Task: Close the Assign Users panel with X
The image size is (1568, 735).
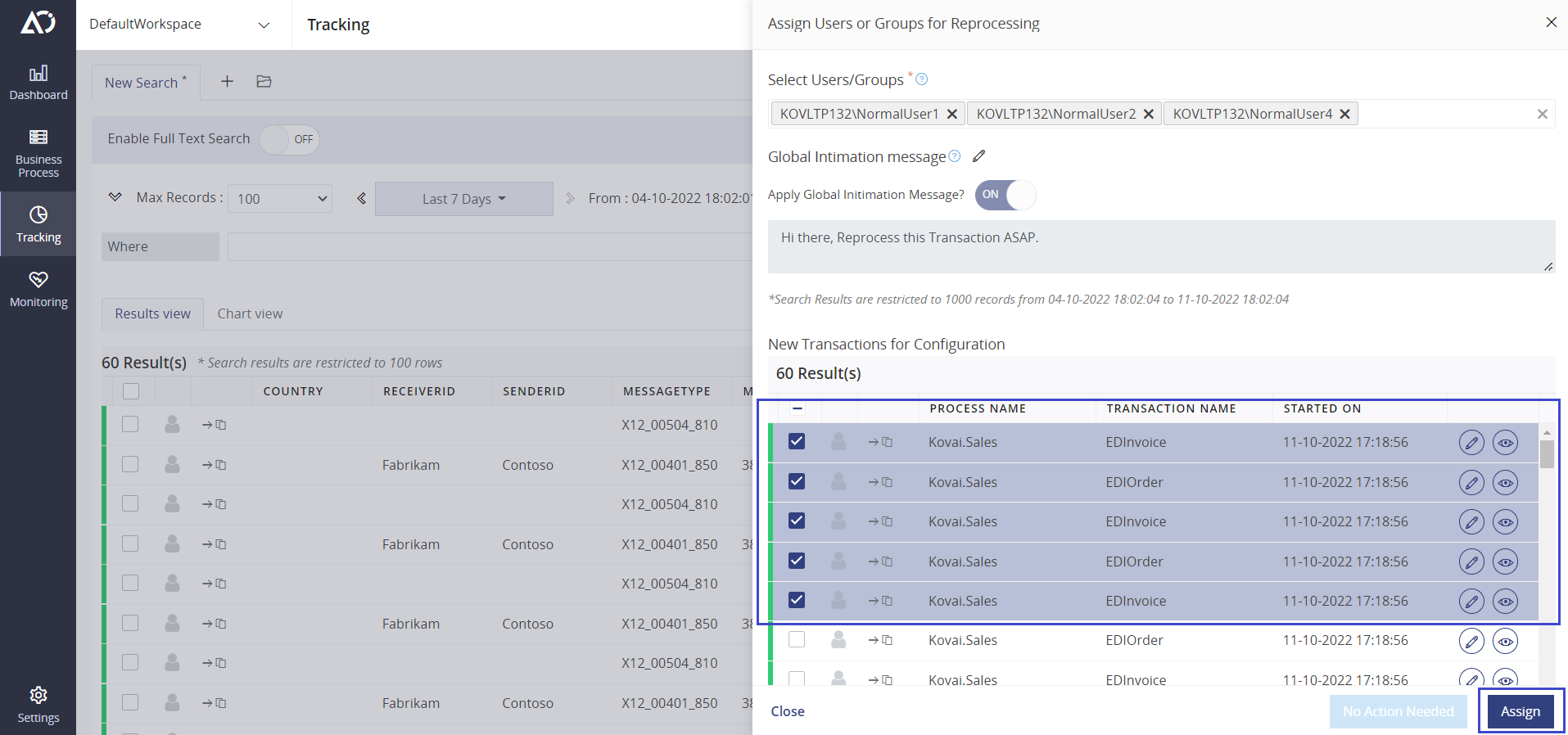Action: tap(1551, 22)
